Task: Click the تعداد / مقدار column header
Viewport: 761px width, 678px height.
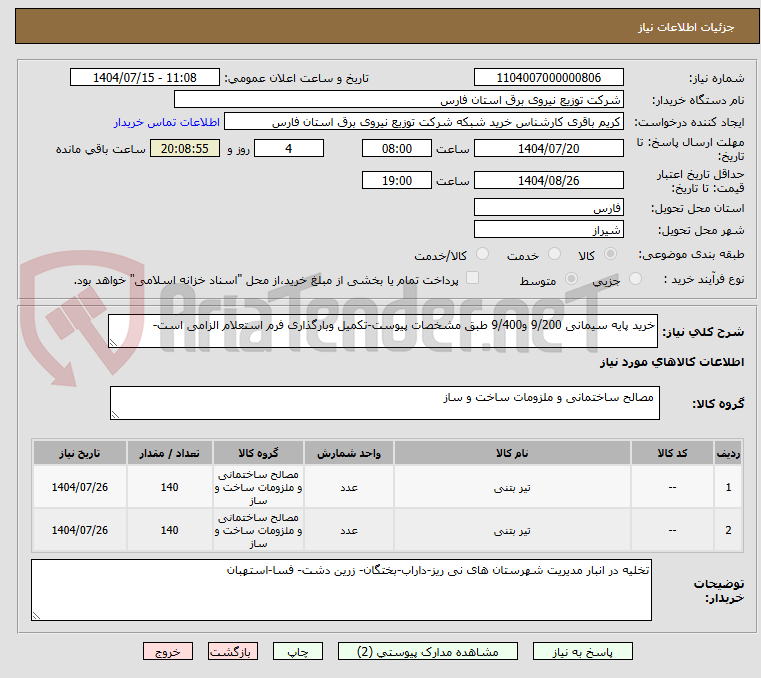Action: pyautogui.click(x=169, y=453)
